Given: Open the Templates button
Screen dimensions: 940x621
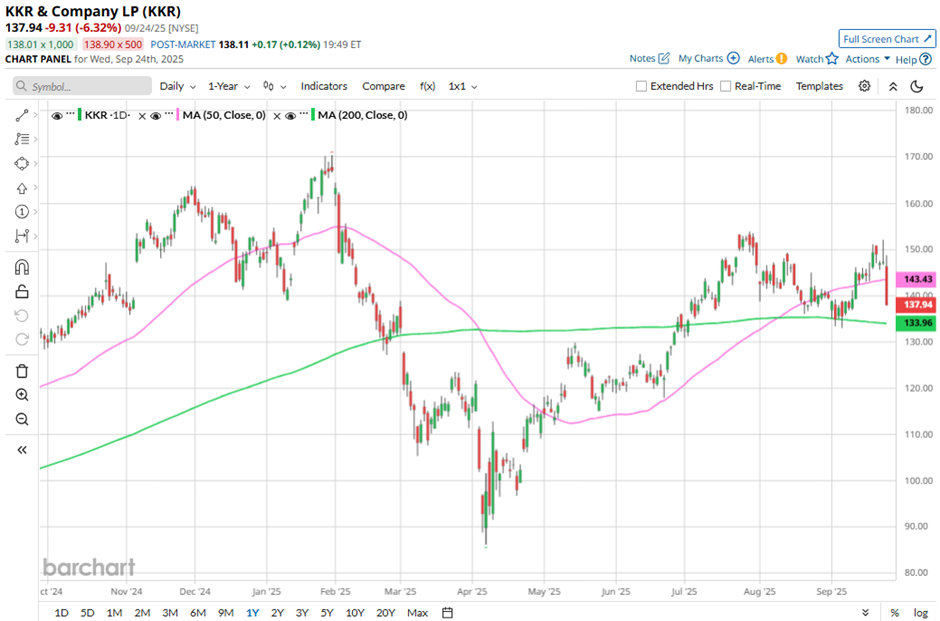Looking at the screenshot, I should click(819, 86).
